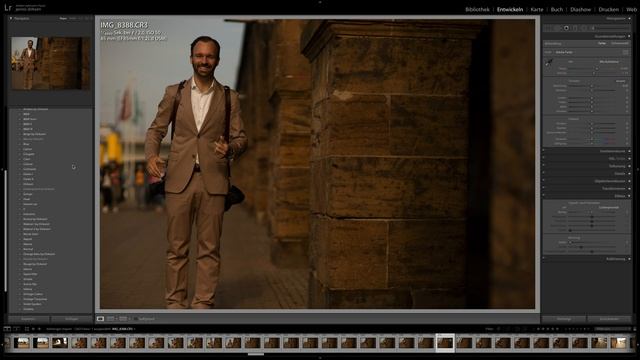Click the Belichtung exposure slider

click(592, 86)
